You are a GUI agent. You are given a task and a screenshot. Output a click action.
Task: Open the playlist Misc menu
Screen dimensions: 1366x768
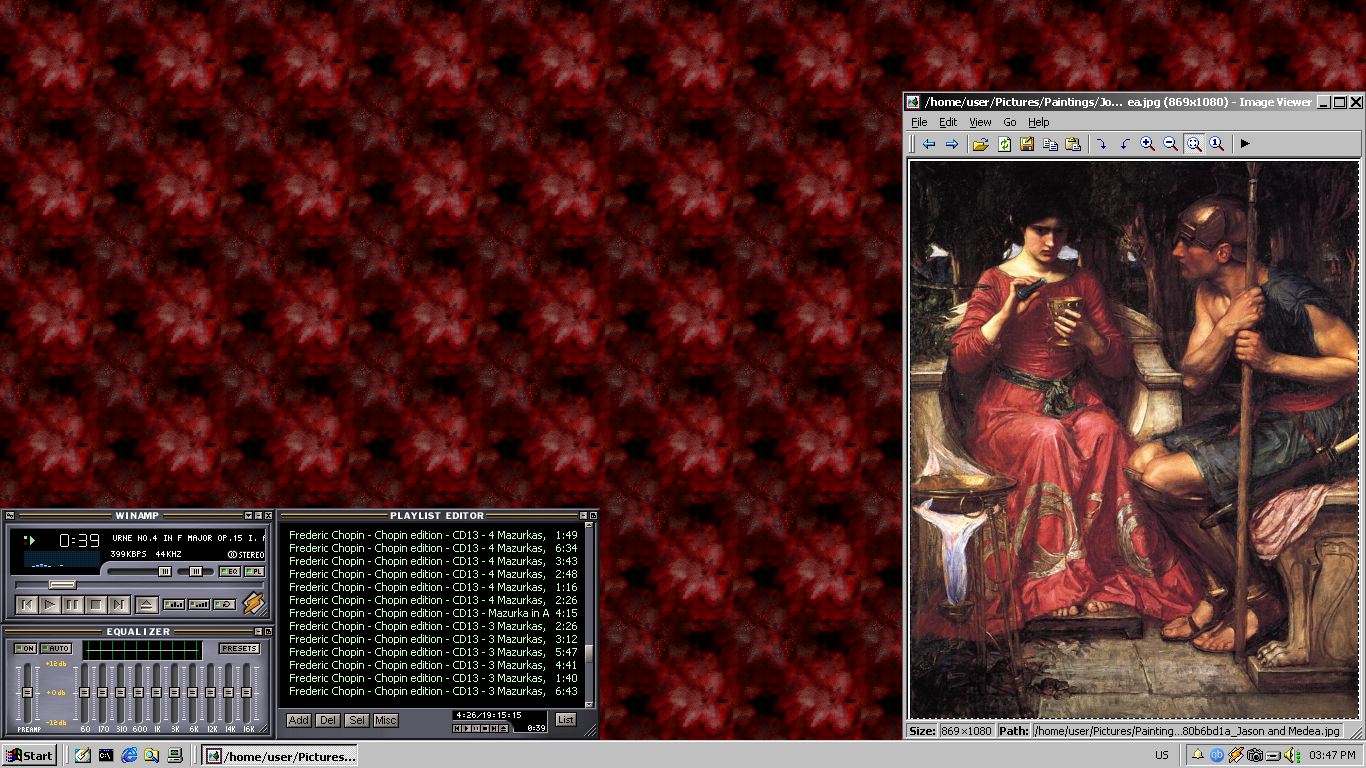coord(386,720)
